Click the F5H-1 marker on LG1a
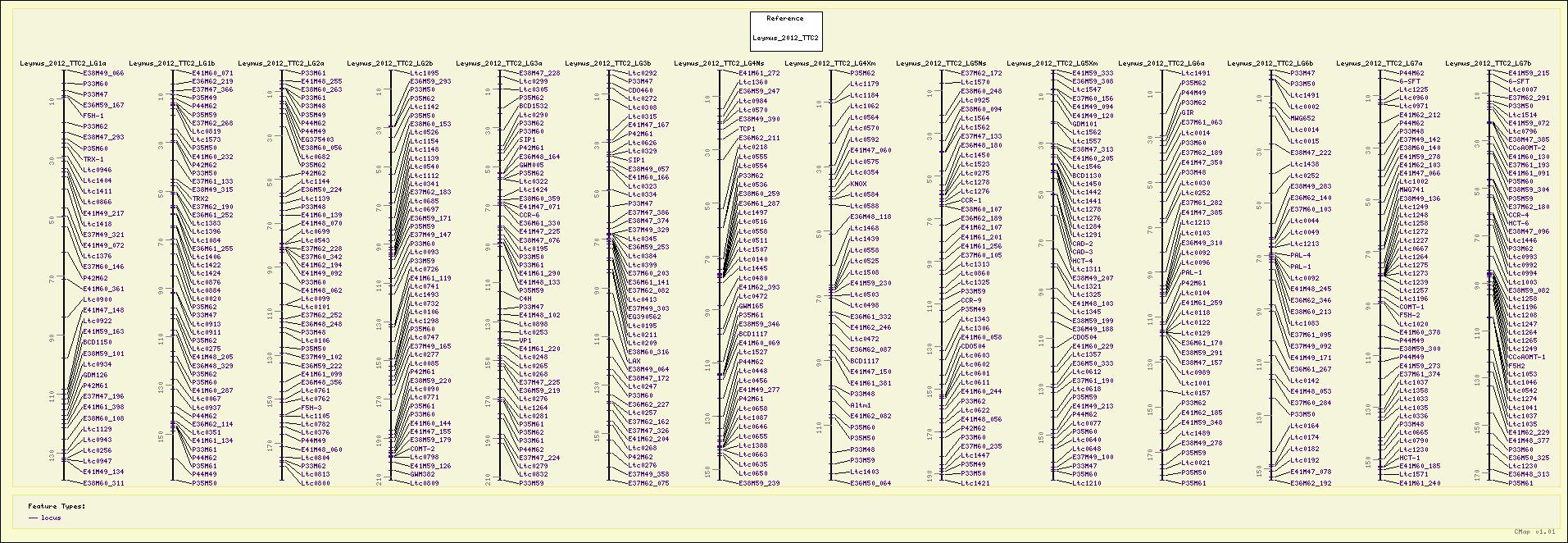Screen dimensions: 1568x543 93,116
